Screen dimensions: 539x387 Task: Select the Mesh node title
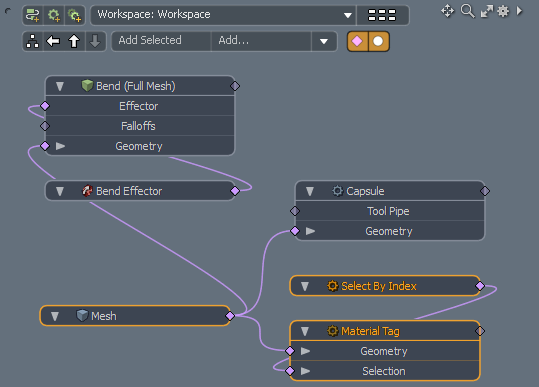[x=103, y=316]
